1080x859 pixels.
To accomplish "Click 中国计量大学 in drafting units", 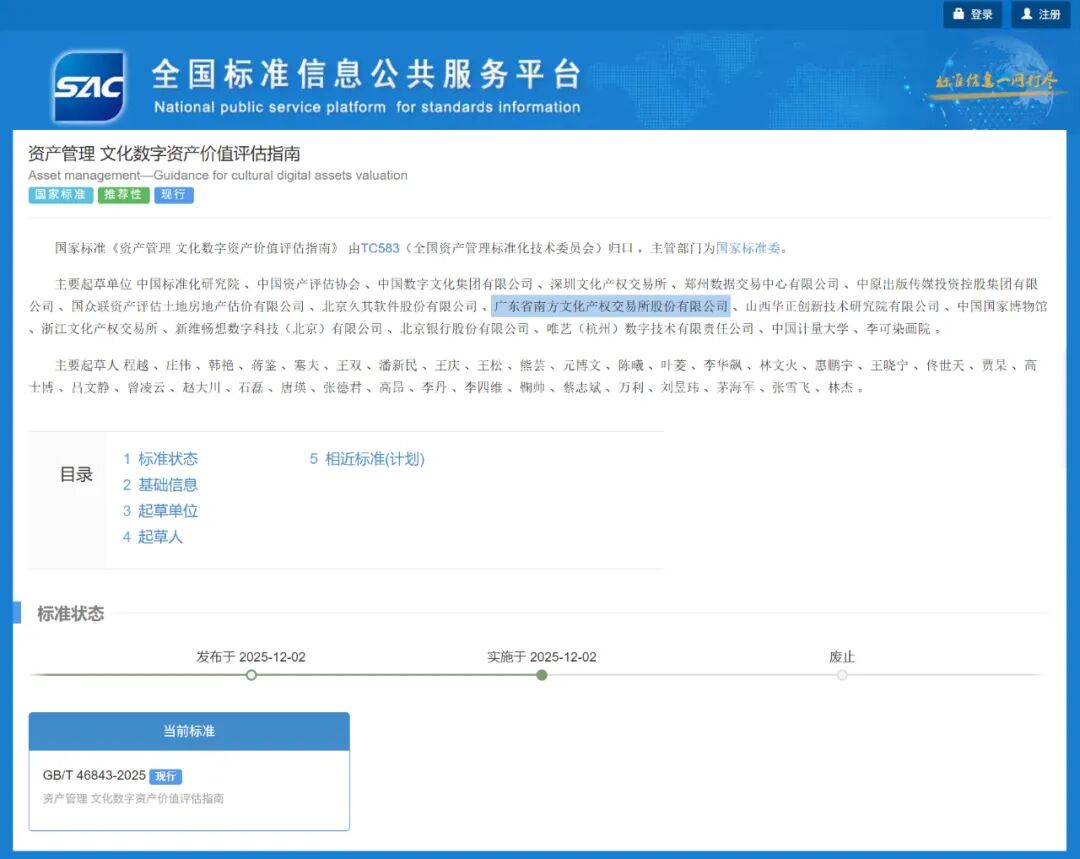I will click(810, 329).
